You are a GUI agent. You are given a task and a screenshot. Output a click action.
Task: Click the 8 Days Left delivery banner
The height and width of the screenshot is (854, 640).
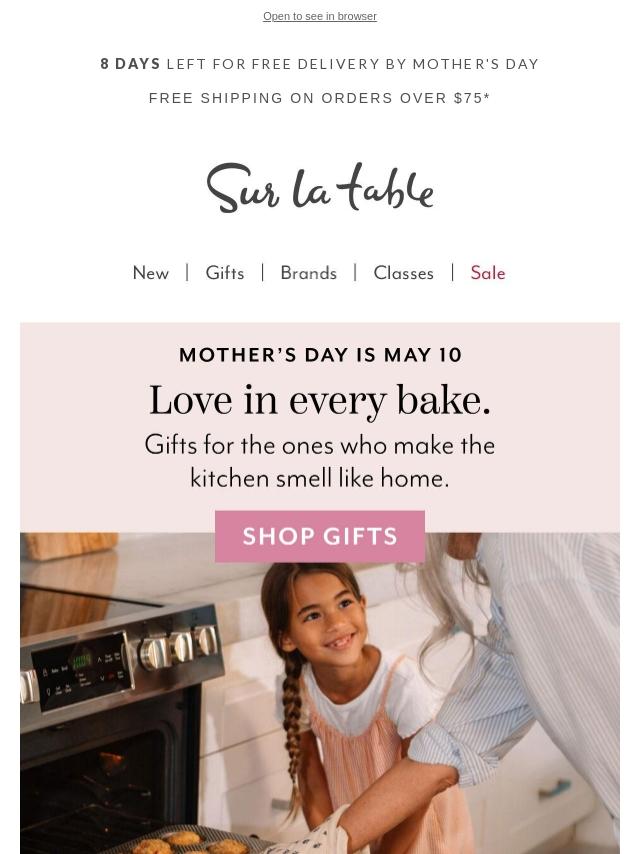(x=320, y=64)
